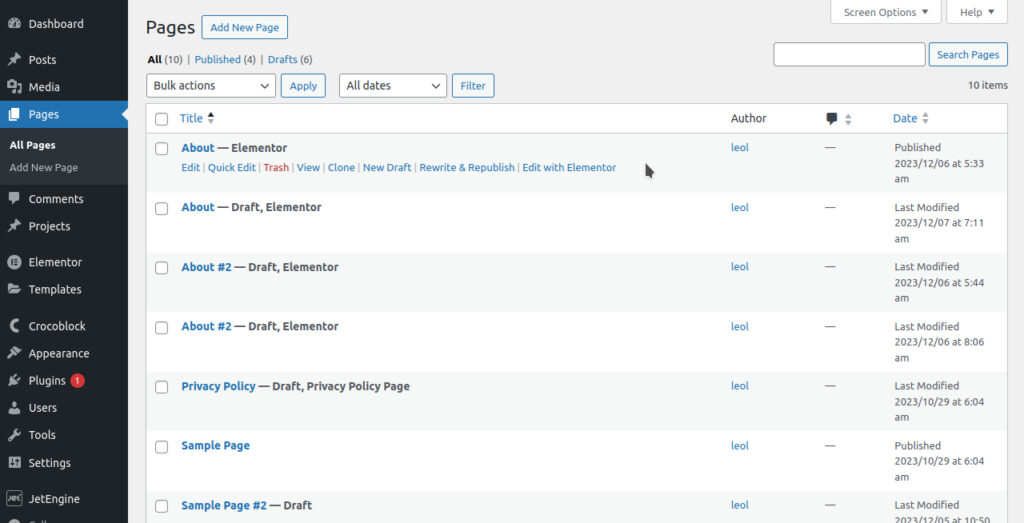Click the Appearance paintbrush icon

point(14,353)
